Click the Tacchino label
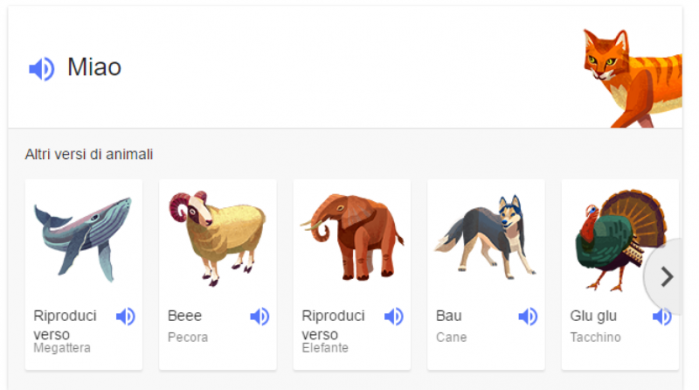 (595, 337)
